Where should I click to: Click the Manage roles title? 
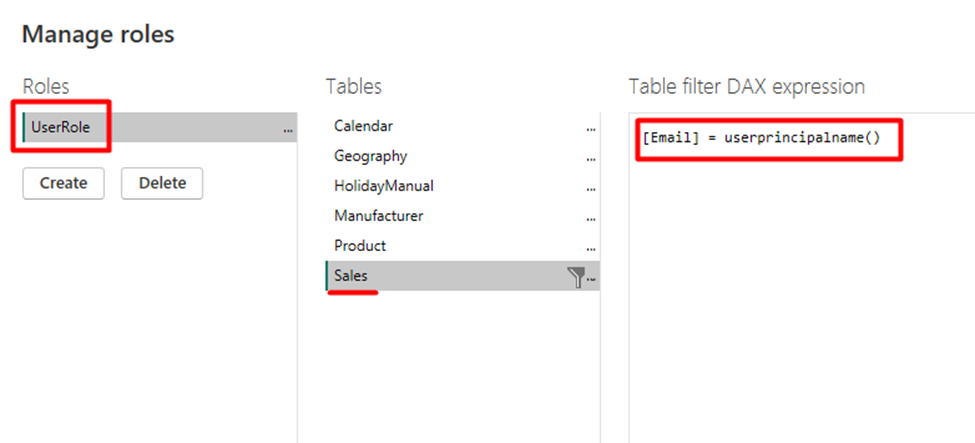click(98, 34)
